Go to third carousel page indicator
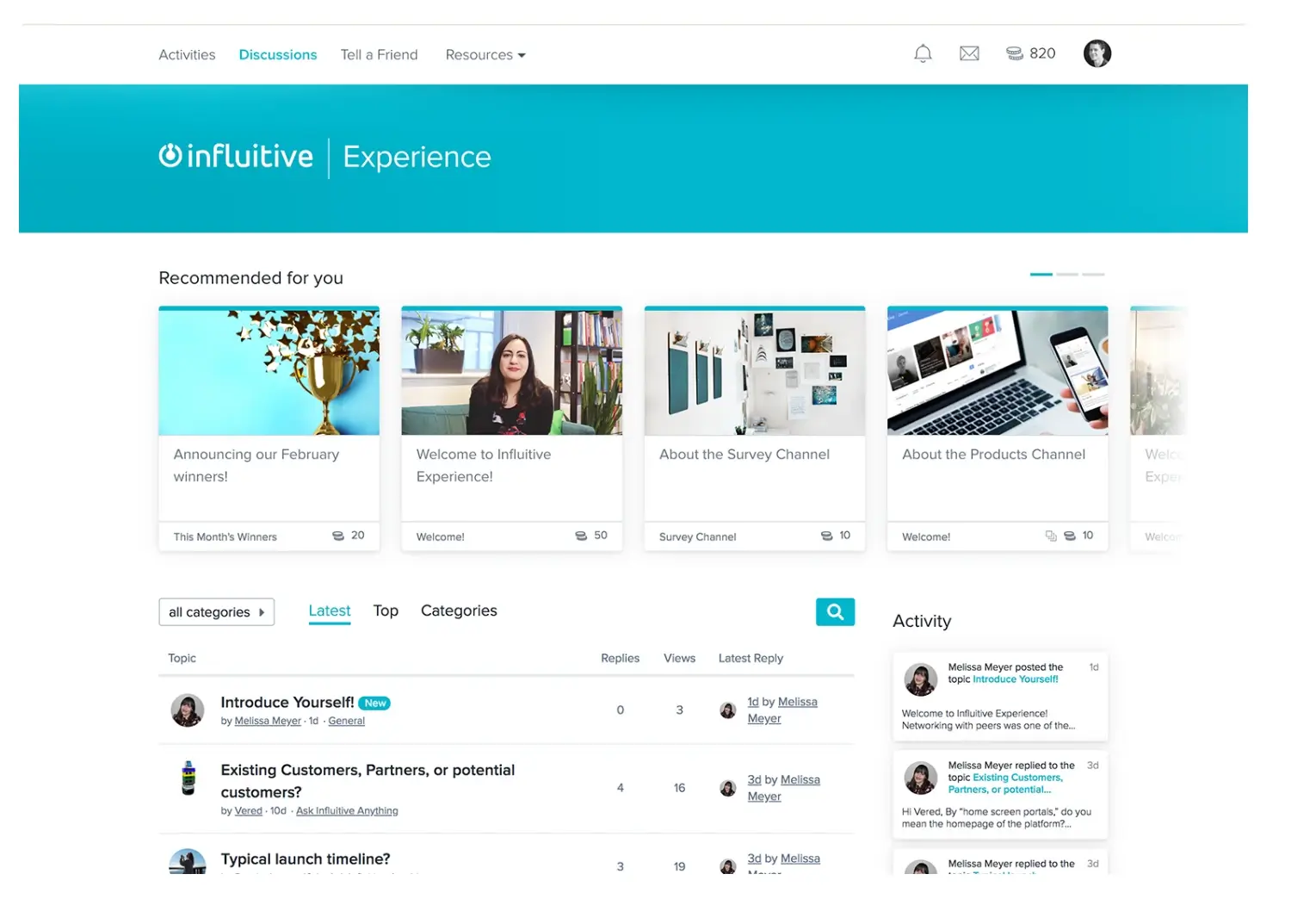The width and height of the screenshot is (1316, 905). [1093, 274]
